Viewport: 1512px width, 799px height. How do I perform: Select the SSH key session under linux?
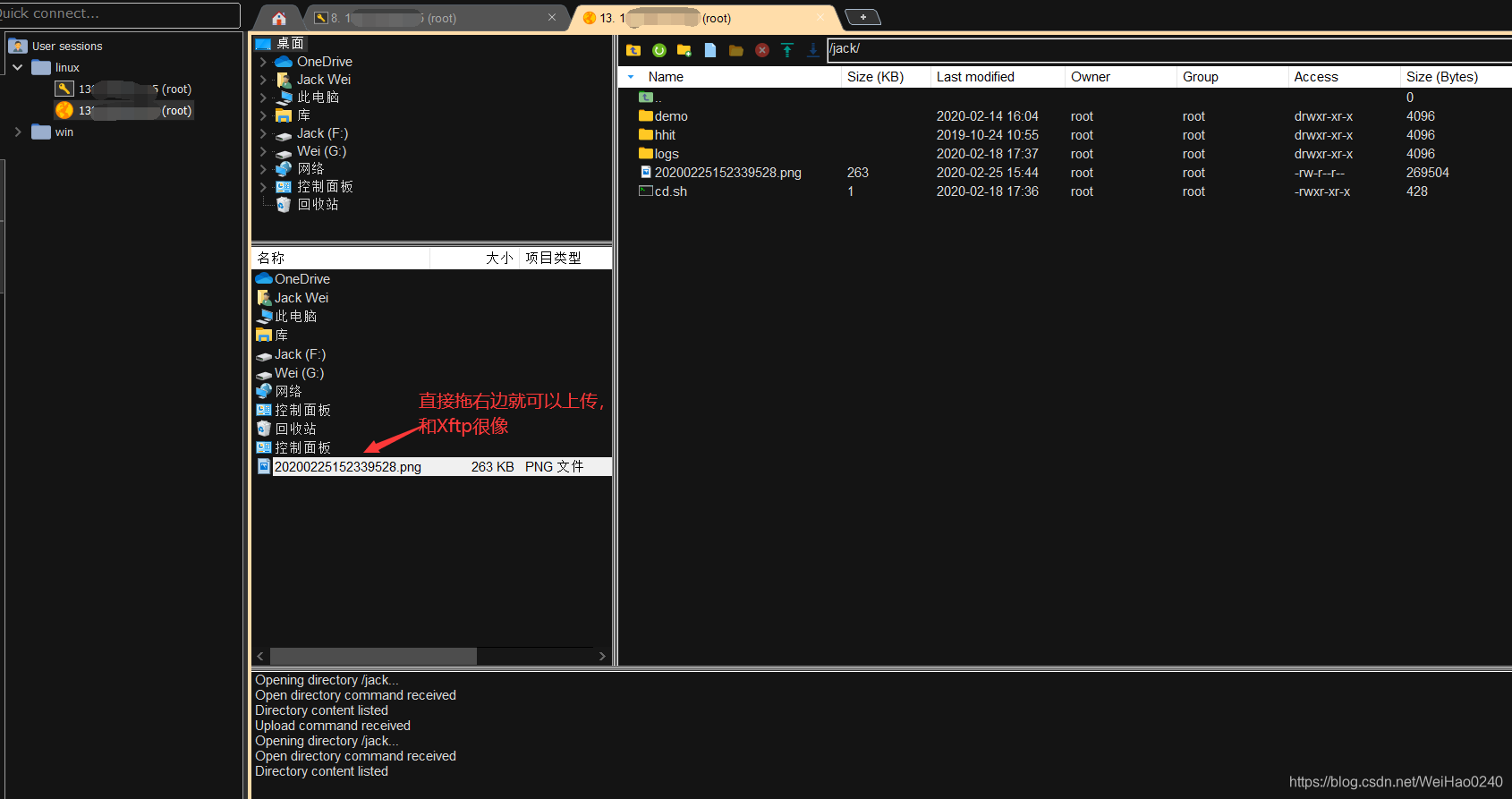pyautogui.click(x=123, y=89)
